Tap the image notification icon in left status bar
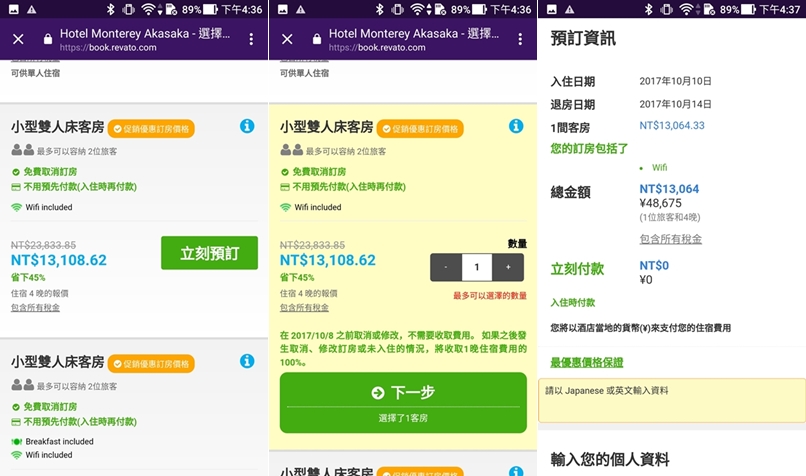 coord(14,9)
